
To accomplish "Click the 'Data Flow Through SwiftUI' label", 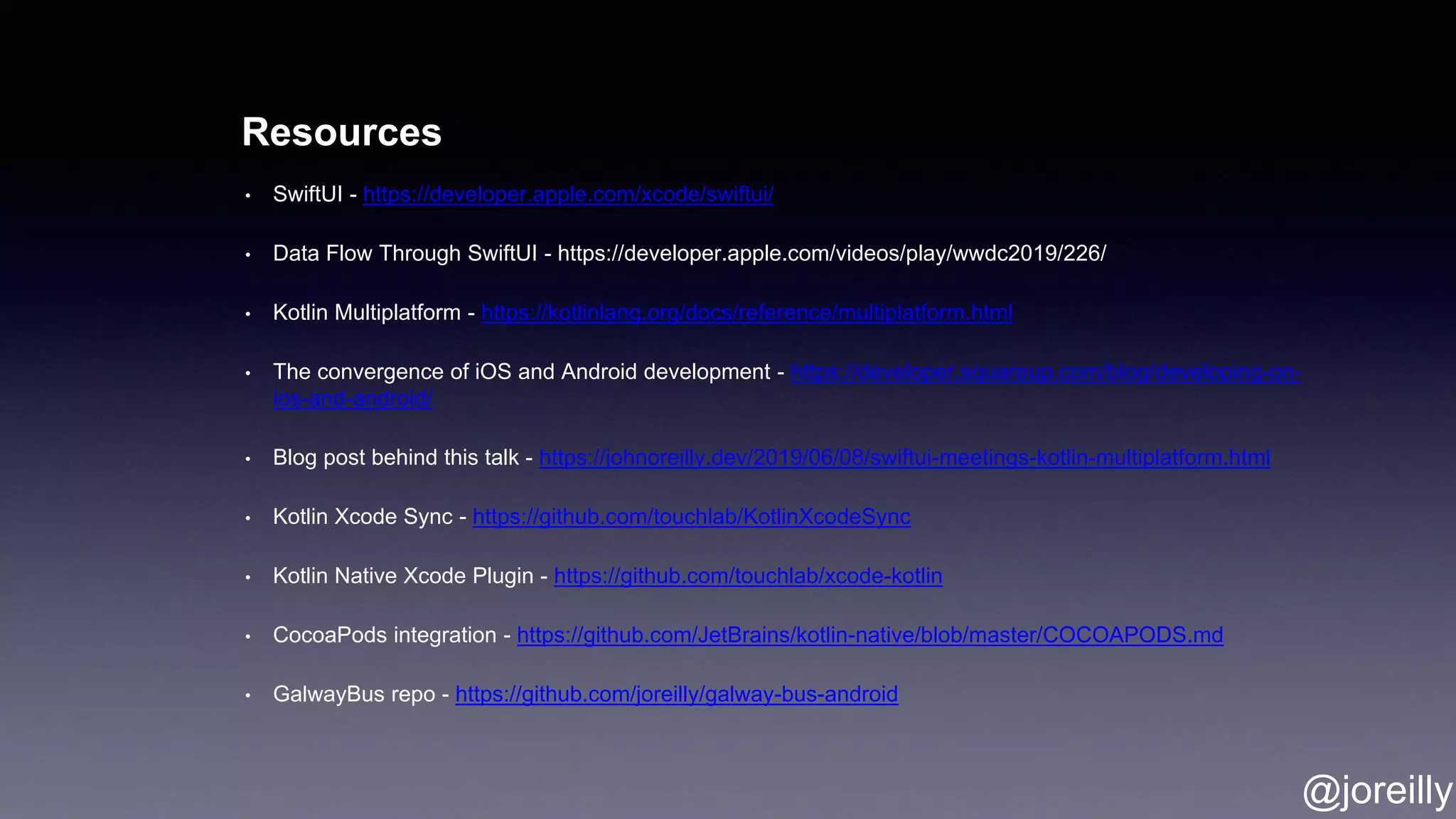I will (x=405, y=254).
